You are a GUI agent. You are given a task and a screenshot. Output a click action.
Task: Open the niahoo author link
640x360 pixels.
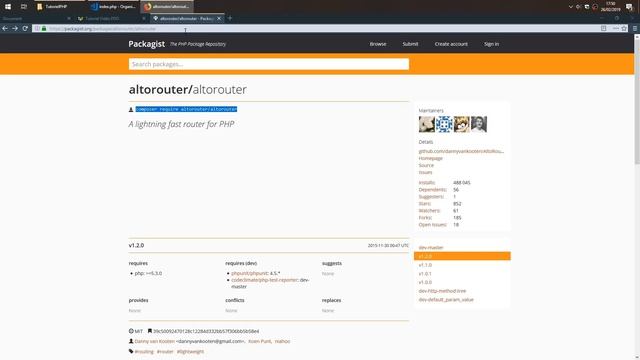pos(282,341)
